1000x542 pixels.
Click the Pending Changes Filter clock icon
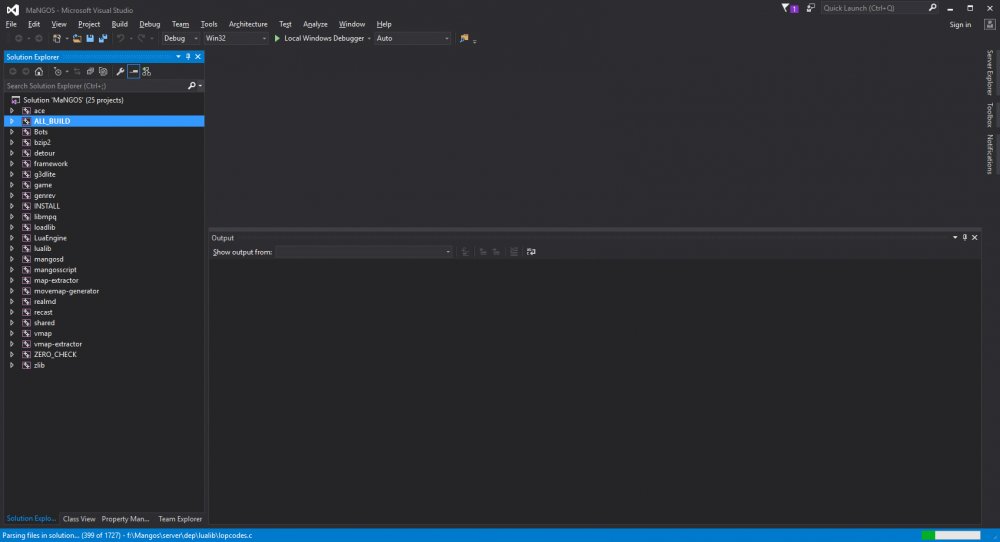(x=58, y=71)
